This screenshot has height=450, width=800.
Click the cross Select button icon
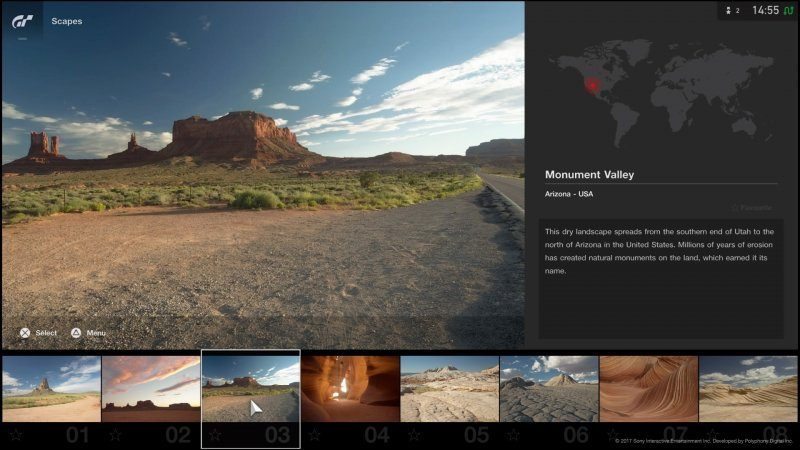pyautogui.click(x=25, y=333)
